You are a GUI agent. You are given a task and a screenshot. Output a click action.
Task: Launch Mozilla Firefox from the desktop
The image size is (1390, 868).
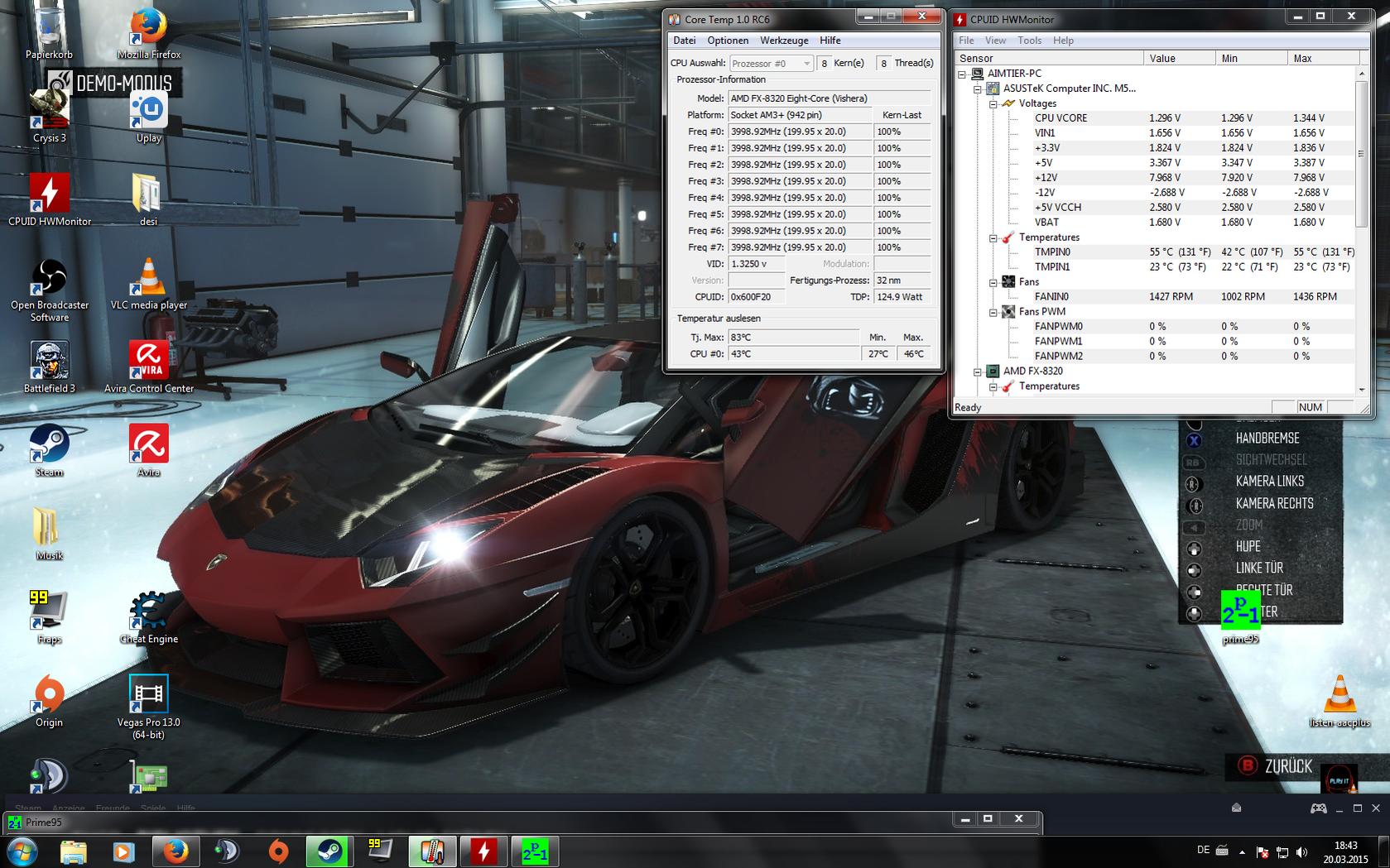pos(149,33)
